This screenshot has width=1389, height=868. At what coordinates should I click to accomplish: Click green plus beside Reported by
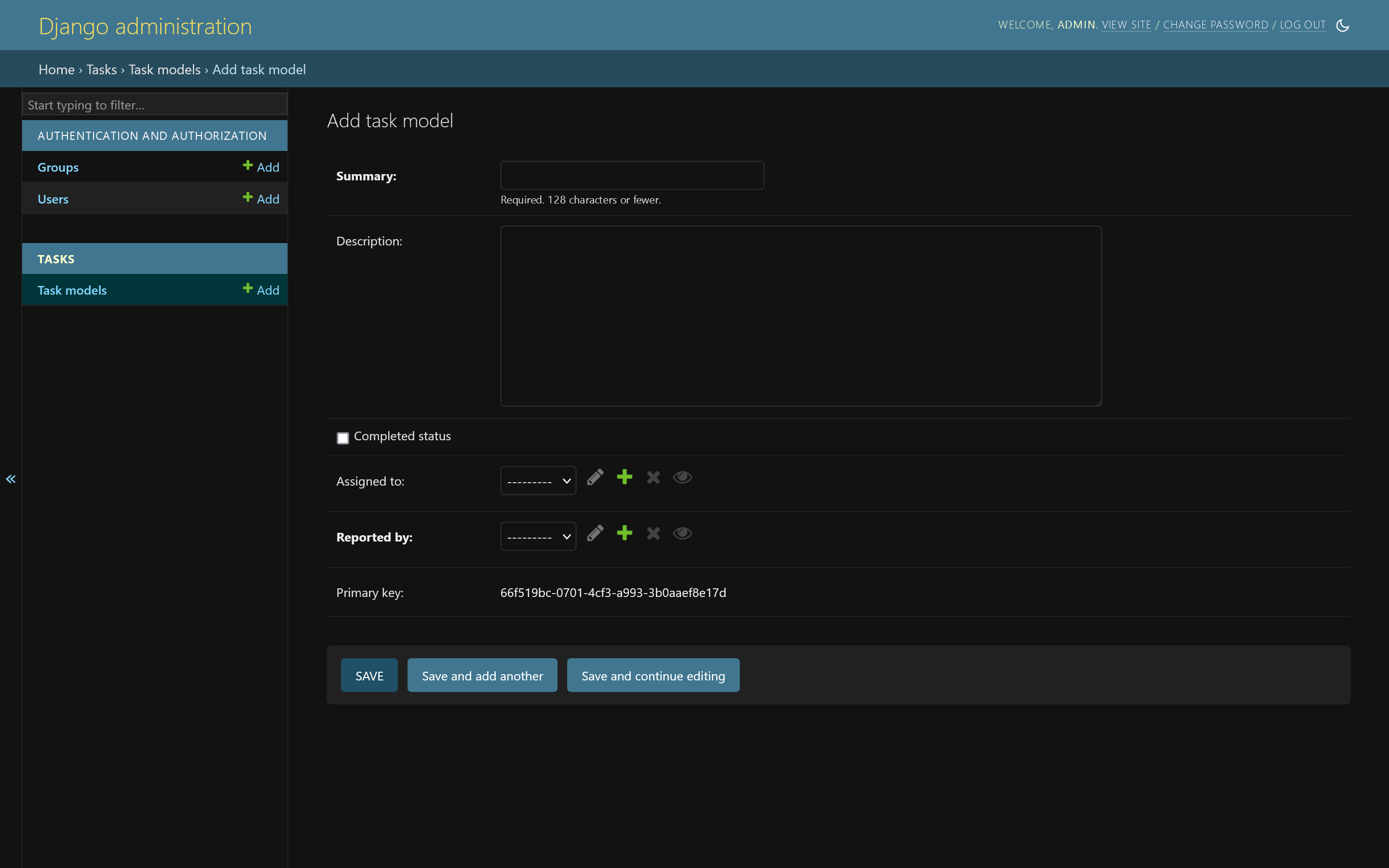[x=625, y=533]
